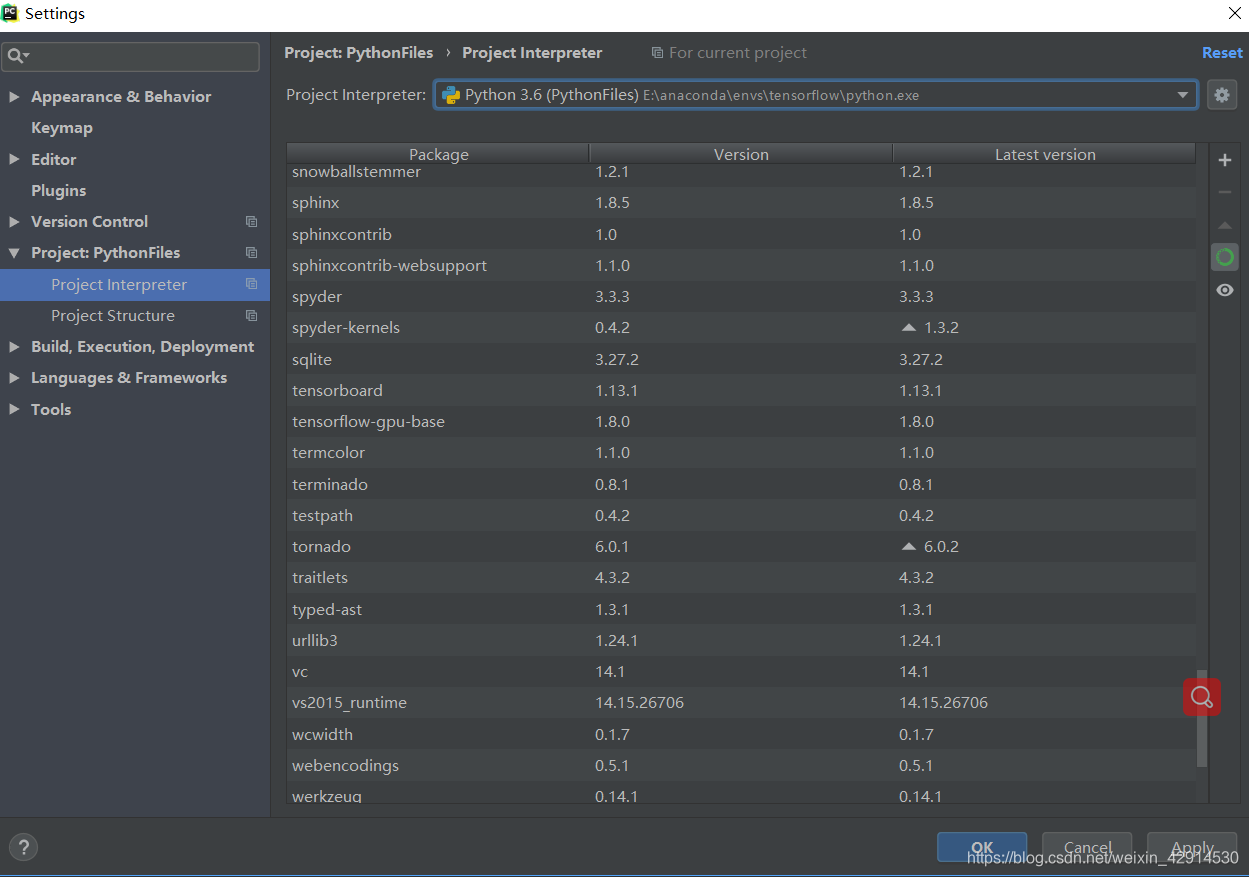Expand Build, Execution, Deployment section

pyautogui.click(x=14, y=347)
